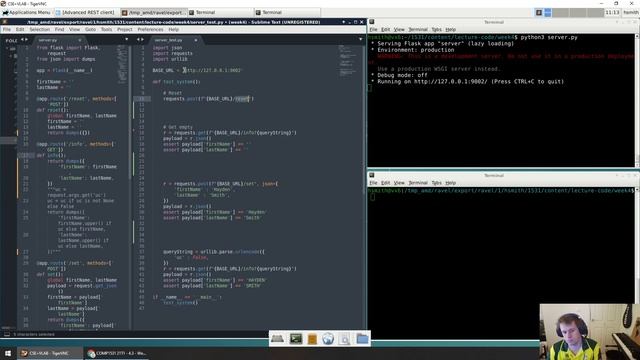Open Sublime Text Preferences menu
This screenshot has height=360, width=640.
pyautogui.click(x=150, y=29)
